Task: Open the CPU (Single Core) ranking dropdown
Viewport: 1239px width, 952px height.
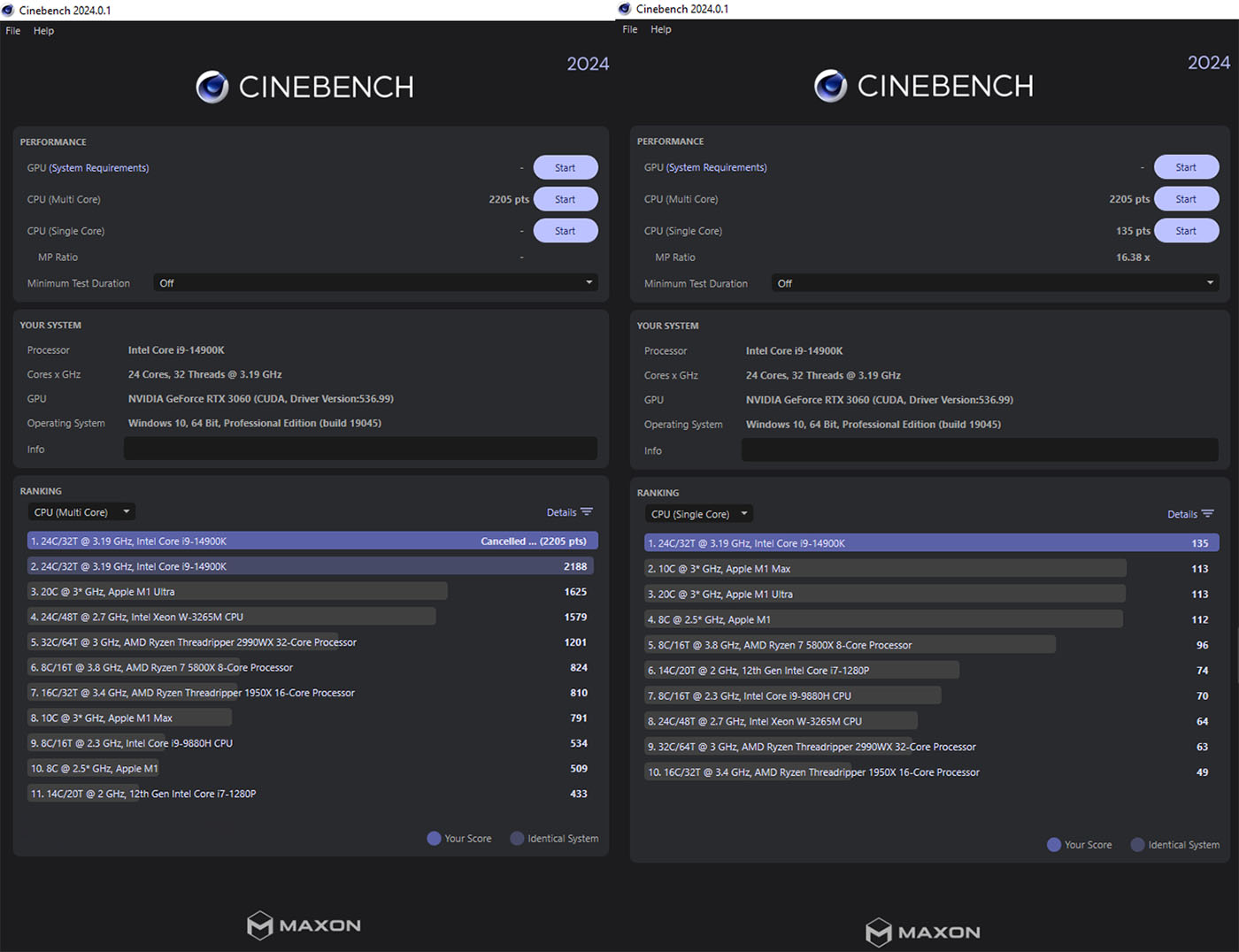Action: pos(697,513)
